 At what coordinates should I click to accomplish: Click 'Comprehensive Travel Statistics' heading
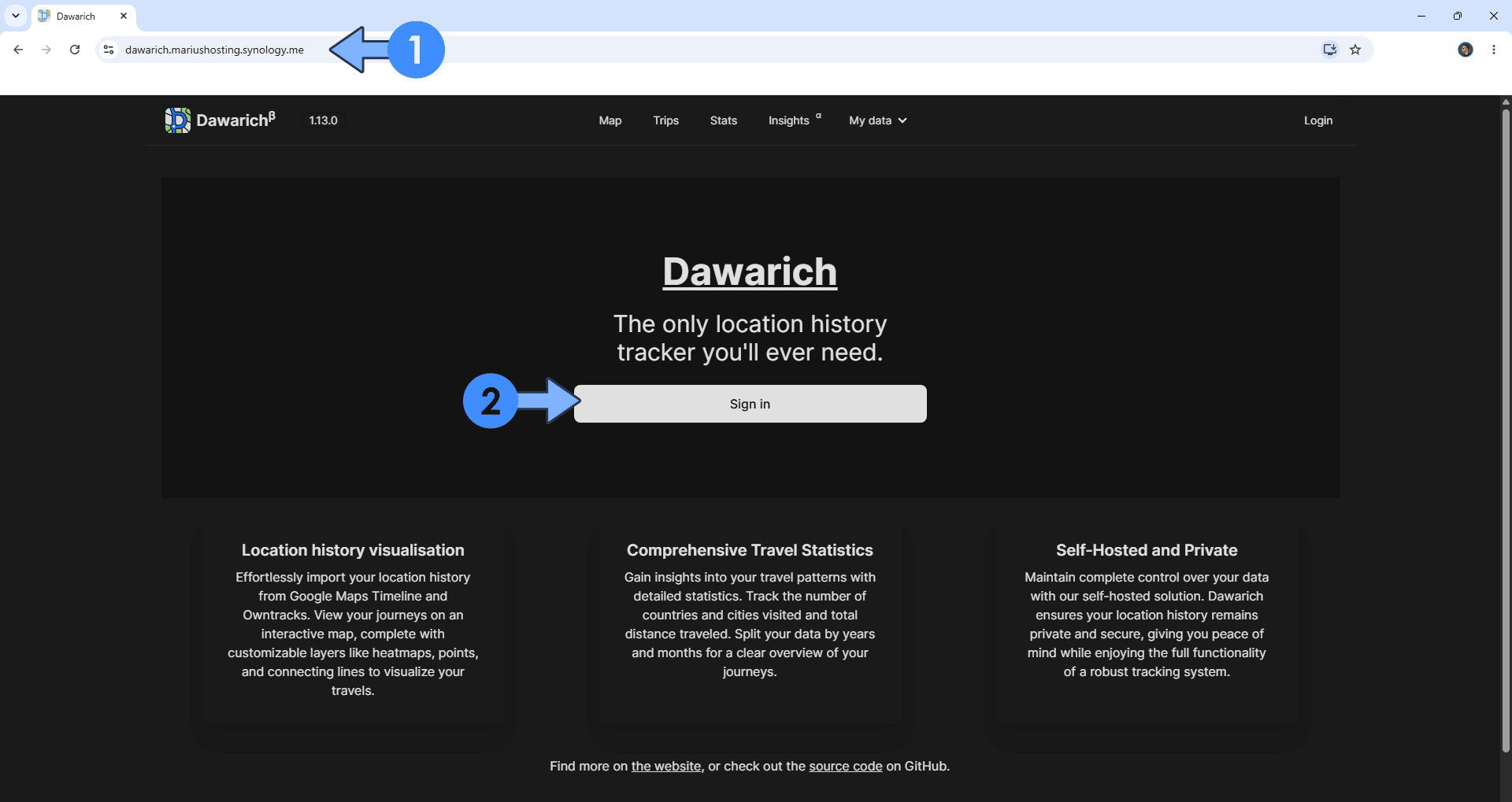750,550
